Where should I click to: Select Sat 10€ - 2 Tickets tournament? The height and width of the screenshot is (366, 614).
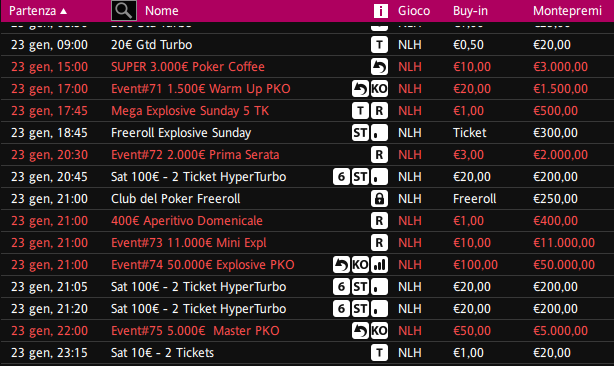[162, 353]
